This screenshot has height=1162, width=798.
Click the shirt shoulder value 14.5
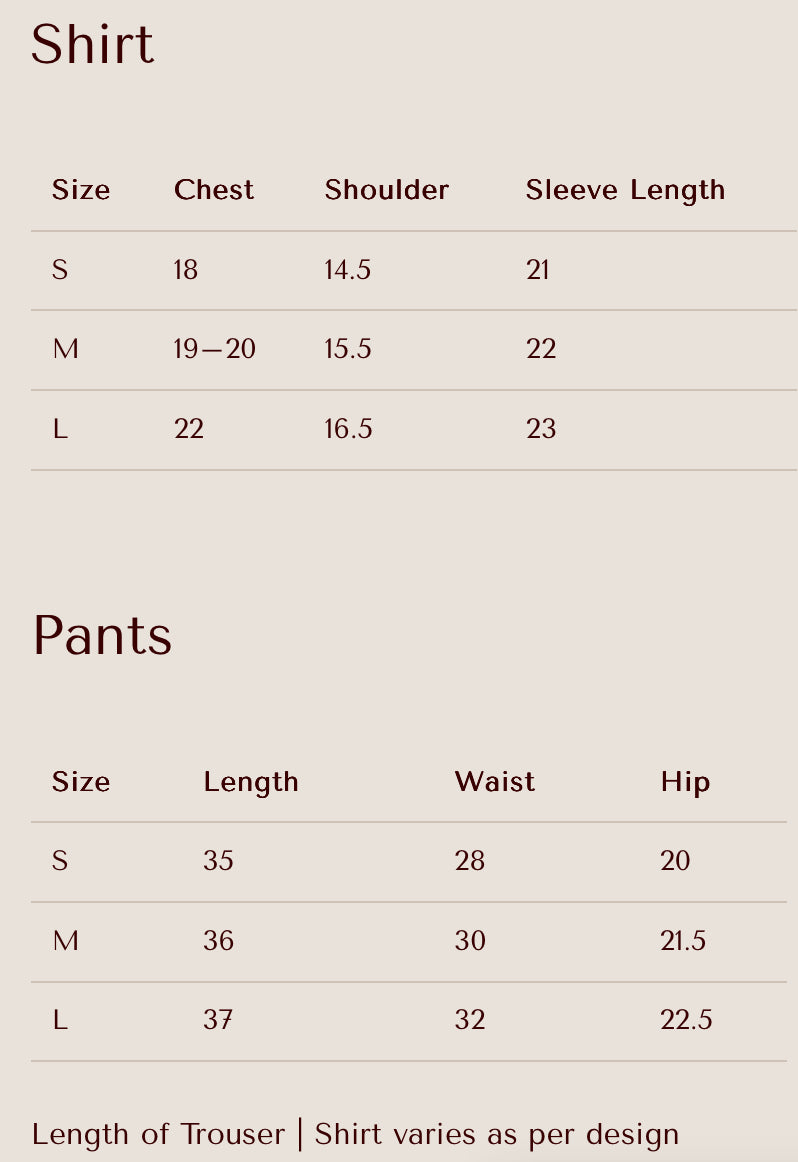tap(348, 269)
